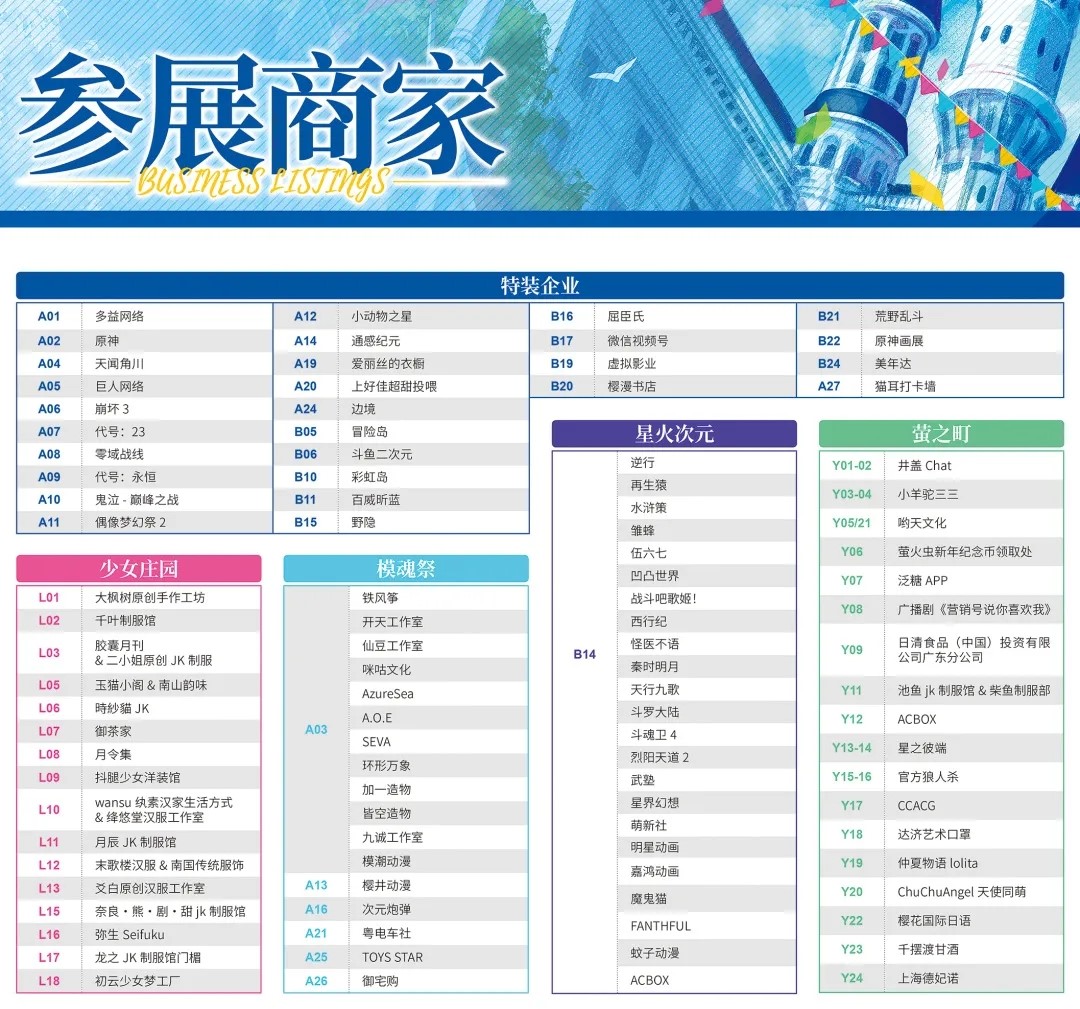Screen dimensions: 1080x1009
Task: Select 月辰 JK 制服馆 entry
Action: [x=136, y=842]
